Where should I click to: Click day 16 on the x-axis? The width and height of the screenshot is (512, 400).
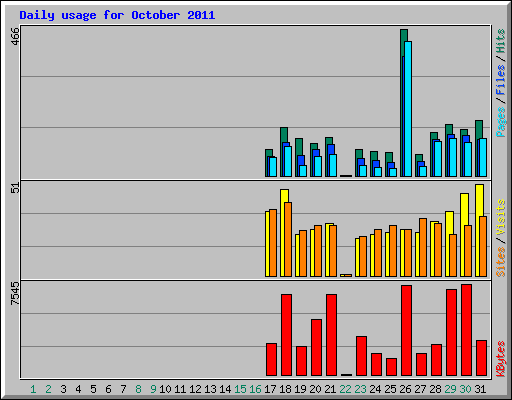pos(255,389)
